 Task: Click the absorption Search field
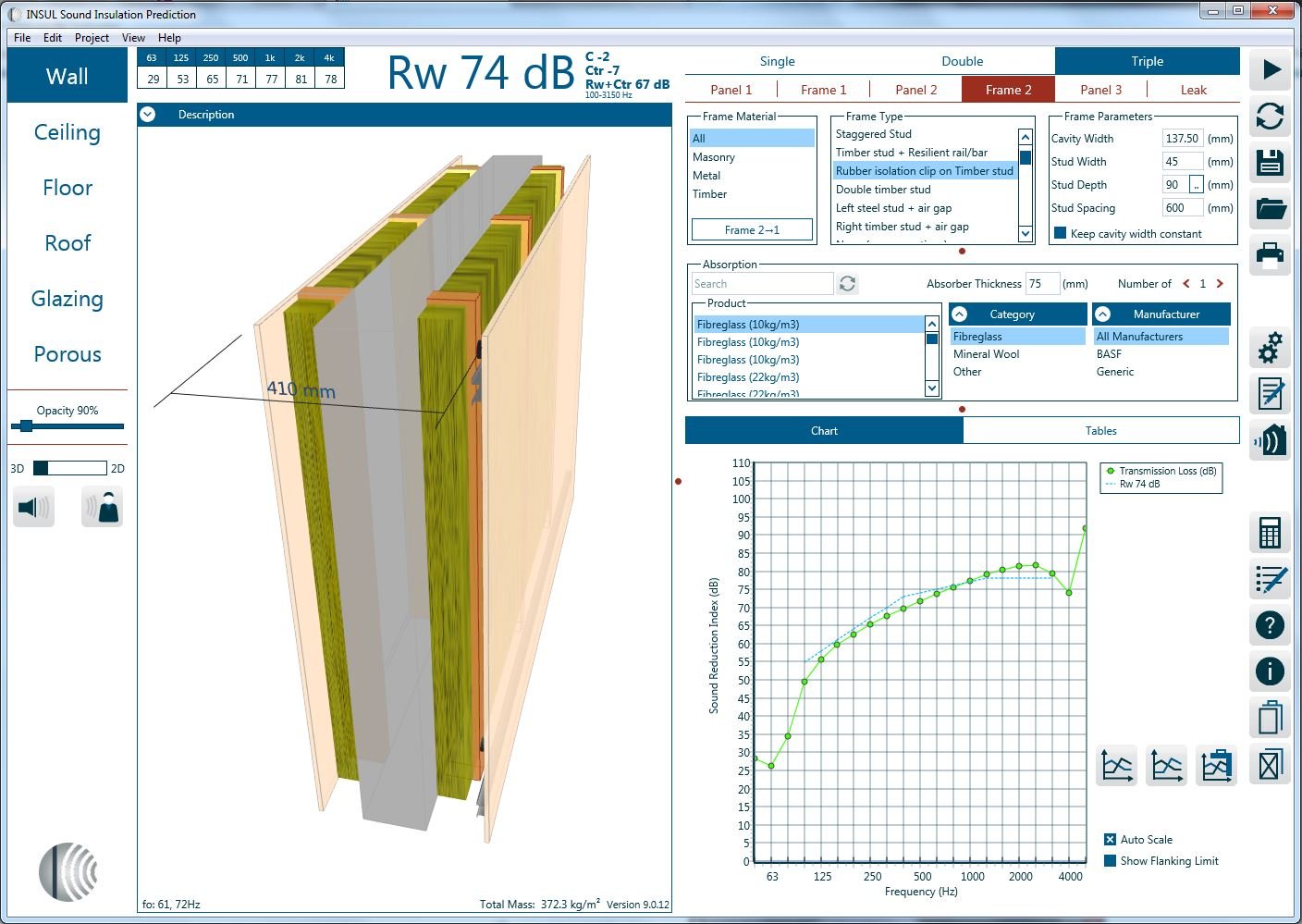point(760,283)
